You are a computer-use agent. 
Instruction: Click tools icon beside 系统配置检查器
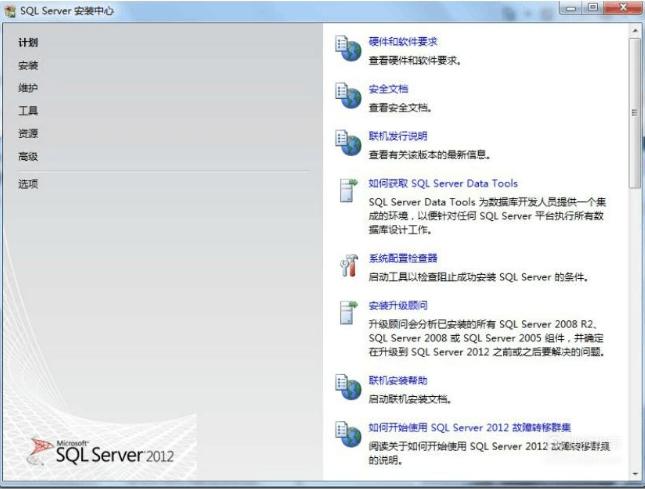coord(349,265)
